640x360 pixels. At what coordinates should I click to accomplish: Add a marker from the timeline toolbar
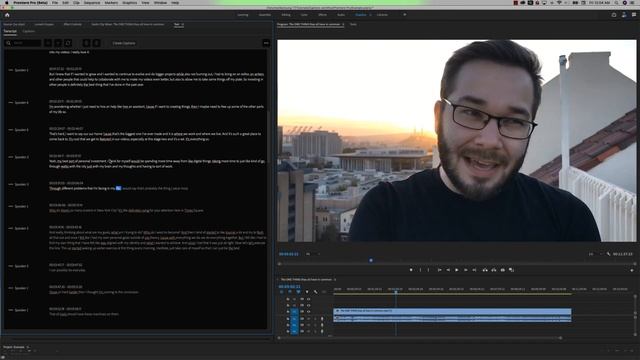[307, 292]
